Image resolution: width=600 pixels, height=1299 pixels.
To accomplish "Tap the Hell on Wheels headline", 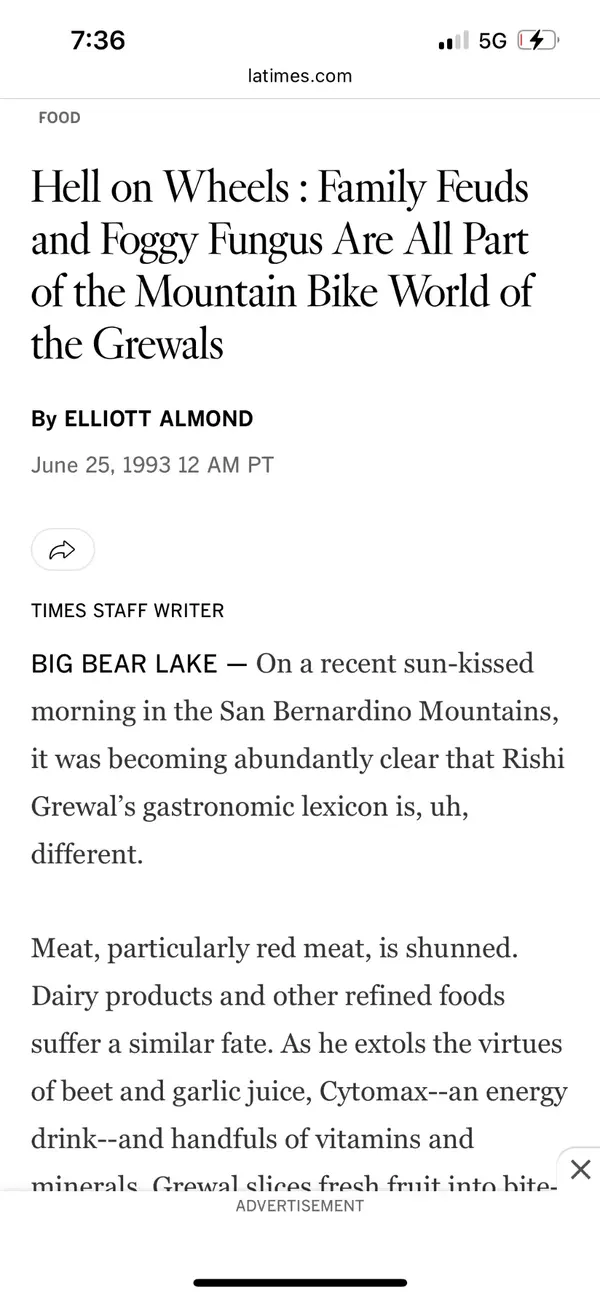I will (x=281, y=266).
